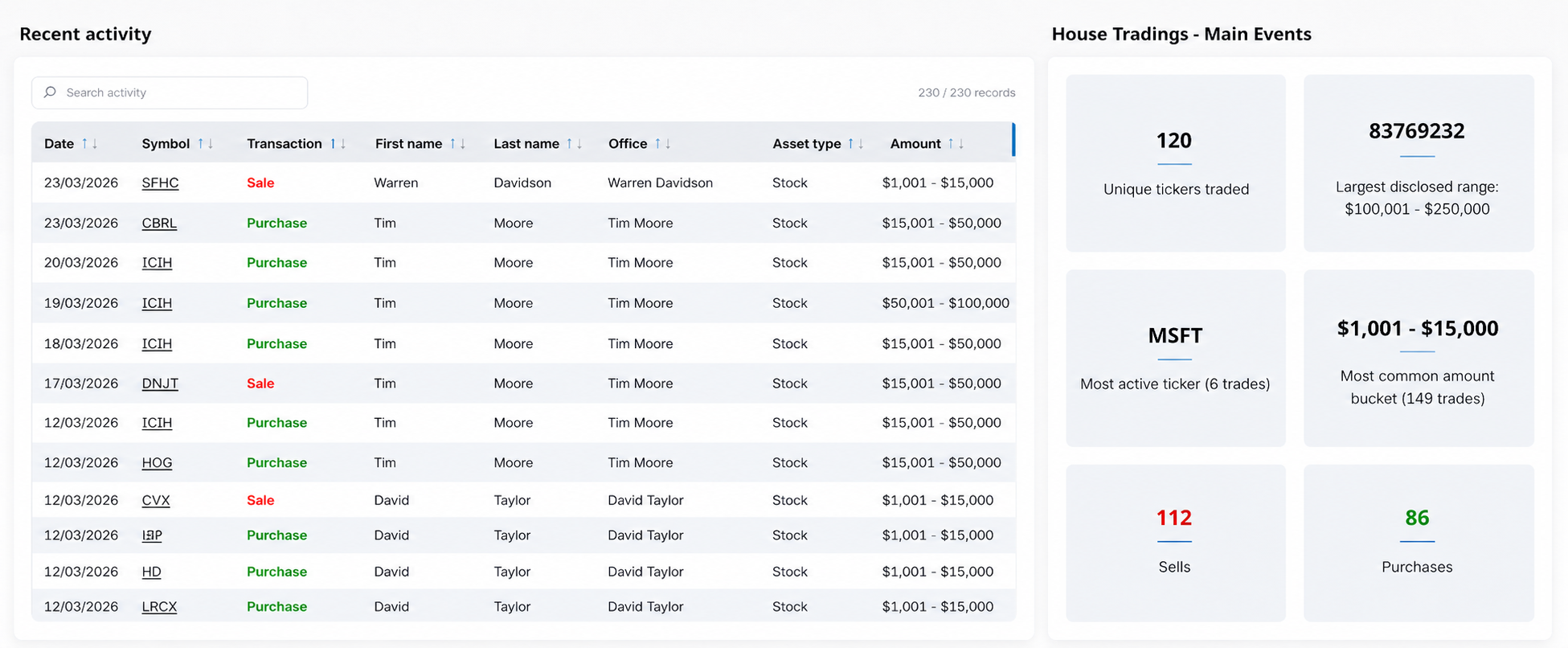Click 'Recent activity' heading
Viewport: 1568px width, 648px height.
click(85, 34)
